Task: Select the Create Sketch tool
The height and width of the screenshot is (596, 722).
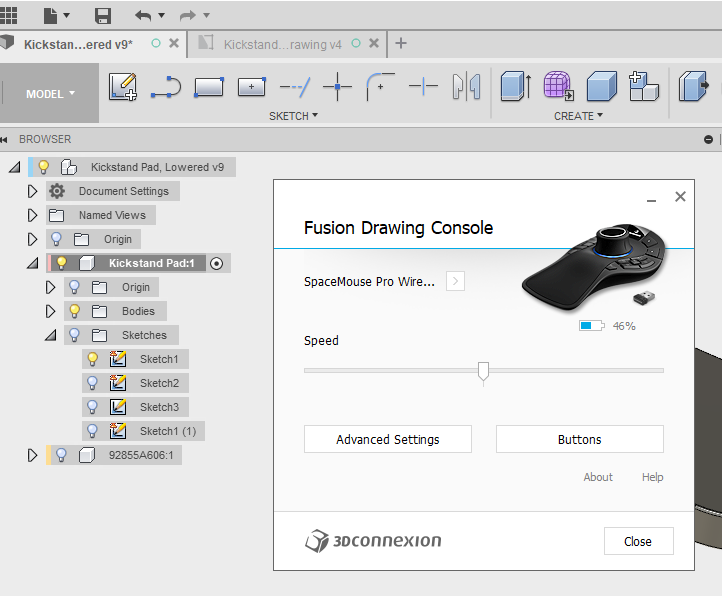Action: (x=122, y=87)
